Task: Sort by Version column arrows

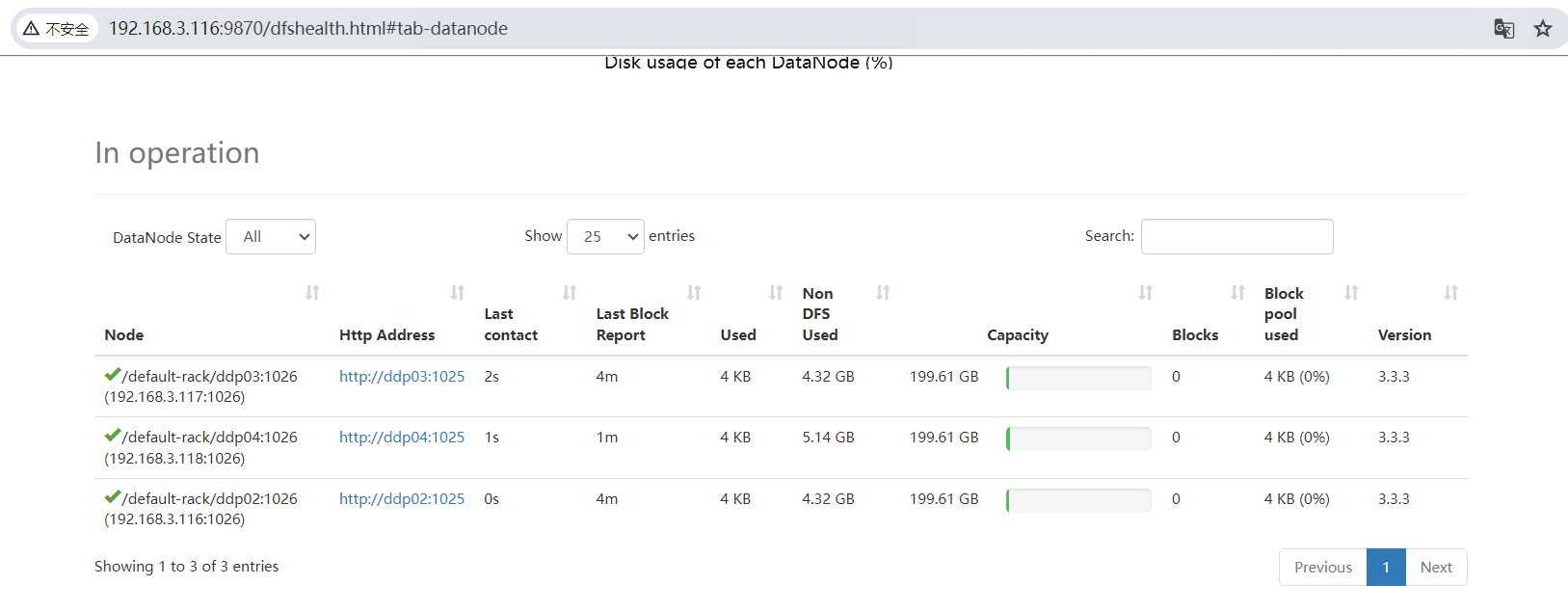Action: [x=1450, y=293]
